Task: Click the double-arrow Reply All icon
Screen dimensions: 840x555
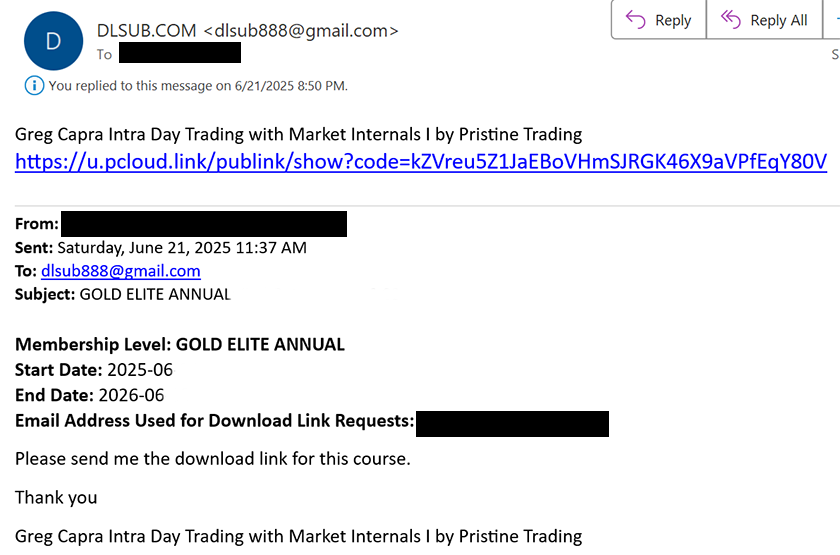Action: coord(730,20)
